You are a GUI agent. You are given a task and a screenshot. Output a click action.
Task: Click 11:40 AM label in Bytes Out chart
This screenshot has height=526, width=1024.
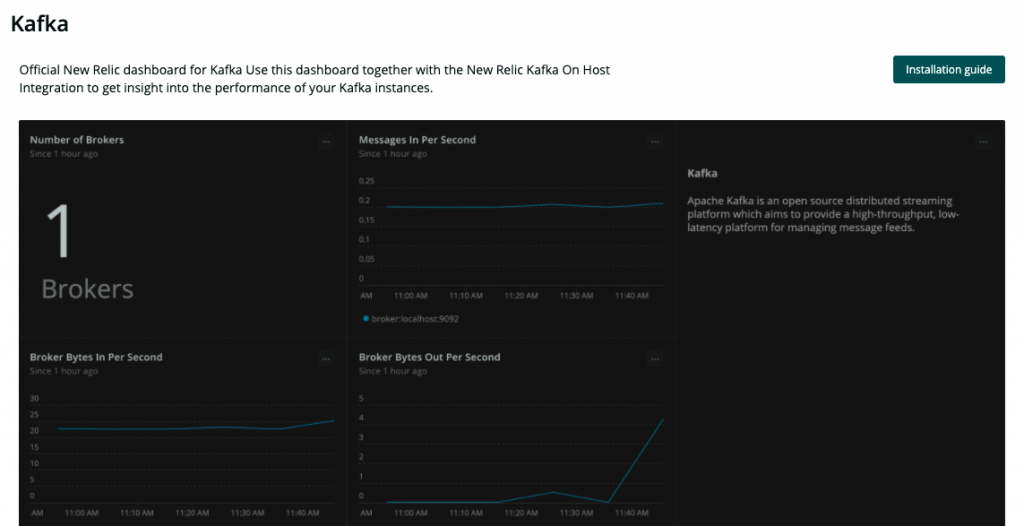[632, 514]
